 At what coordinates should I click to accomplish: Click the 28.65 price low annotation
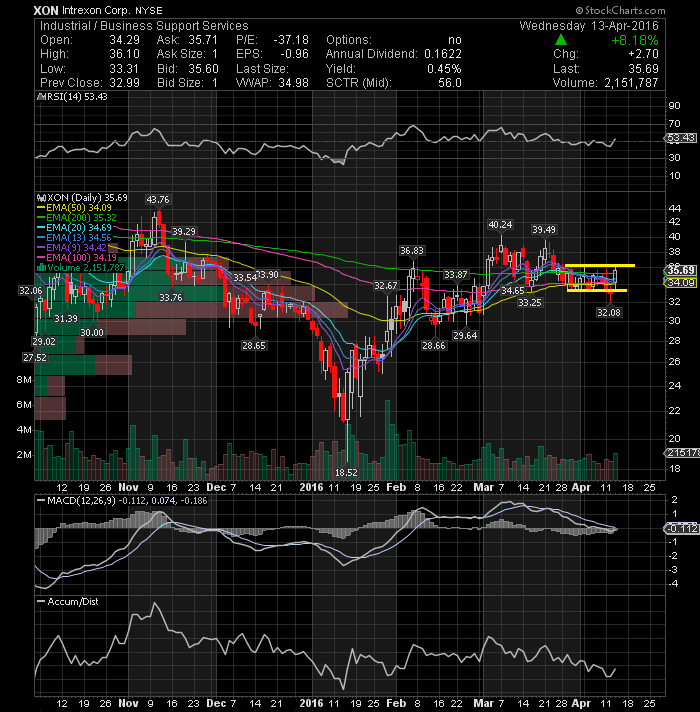click(254, 346)
